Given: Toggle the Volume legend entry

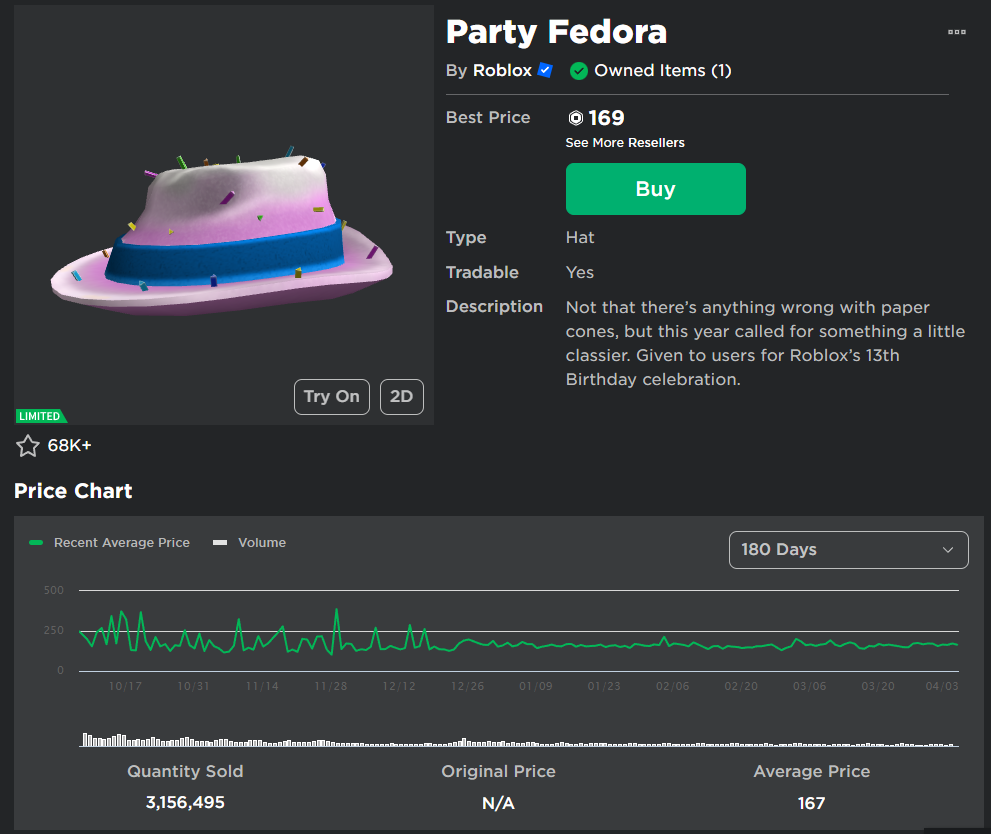Looking at the screenshot, I should point(250,543).
